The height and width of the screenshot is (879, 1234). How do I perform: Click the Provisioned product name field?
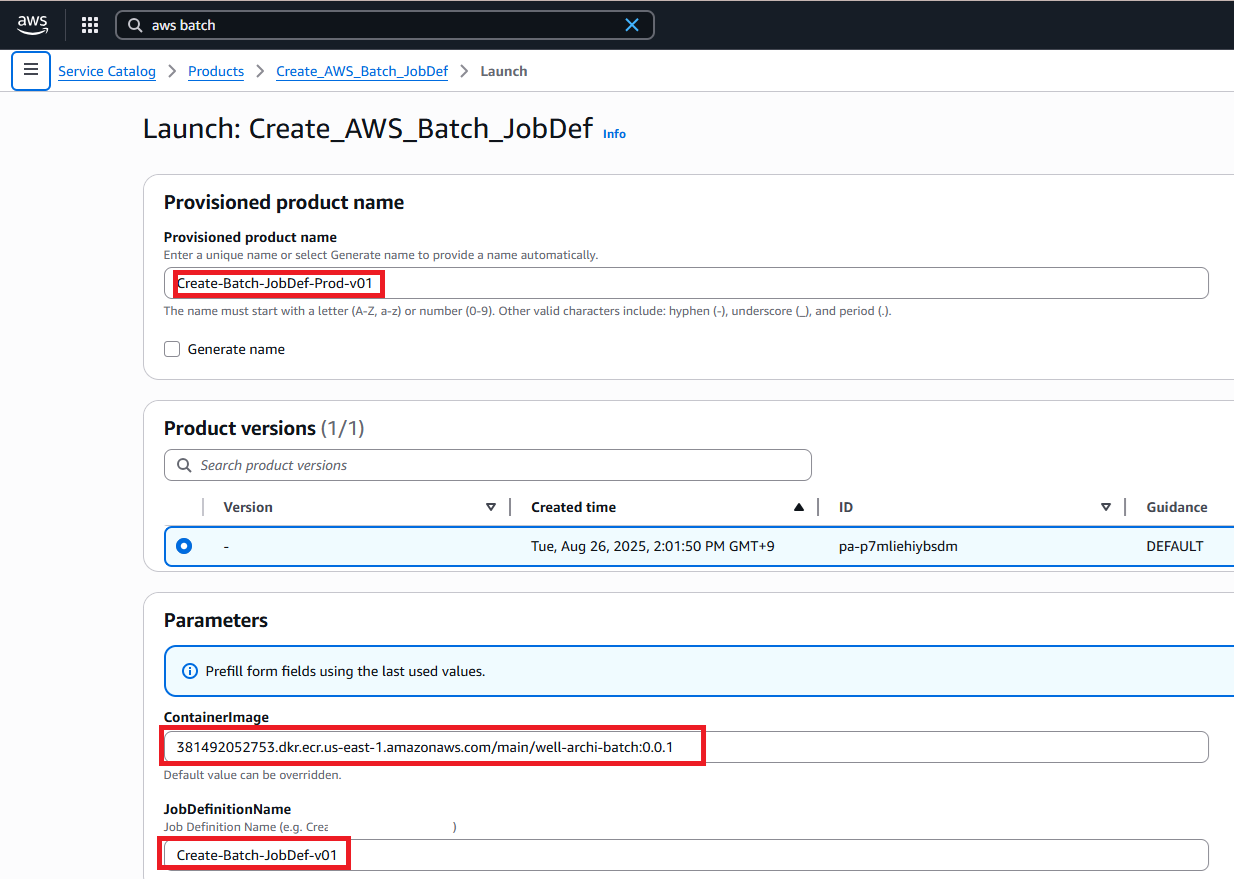click(x=686, y=283)
